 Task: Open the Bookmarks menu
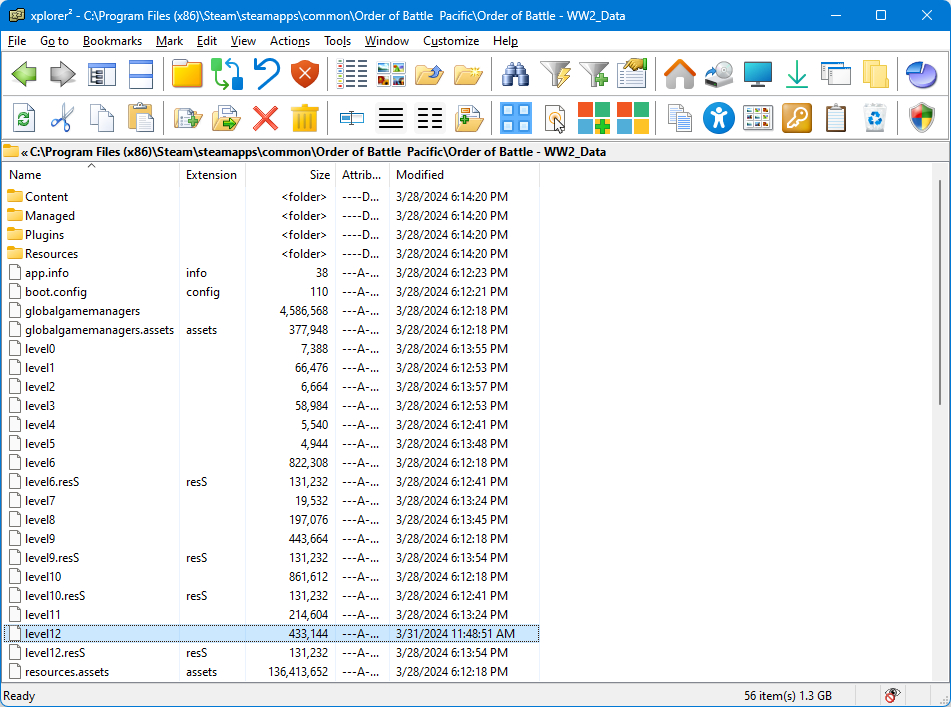[112, 41]
